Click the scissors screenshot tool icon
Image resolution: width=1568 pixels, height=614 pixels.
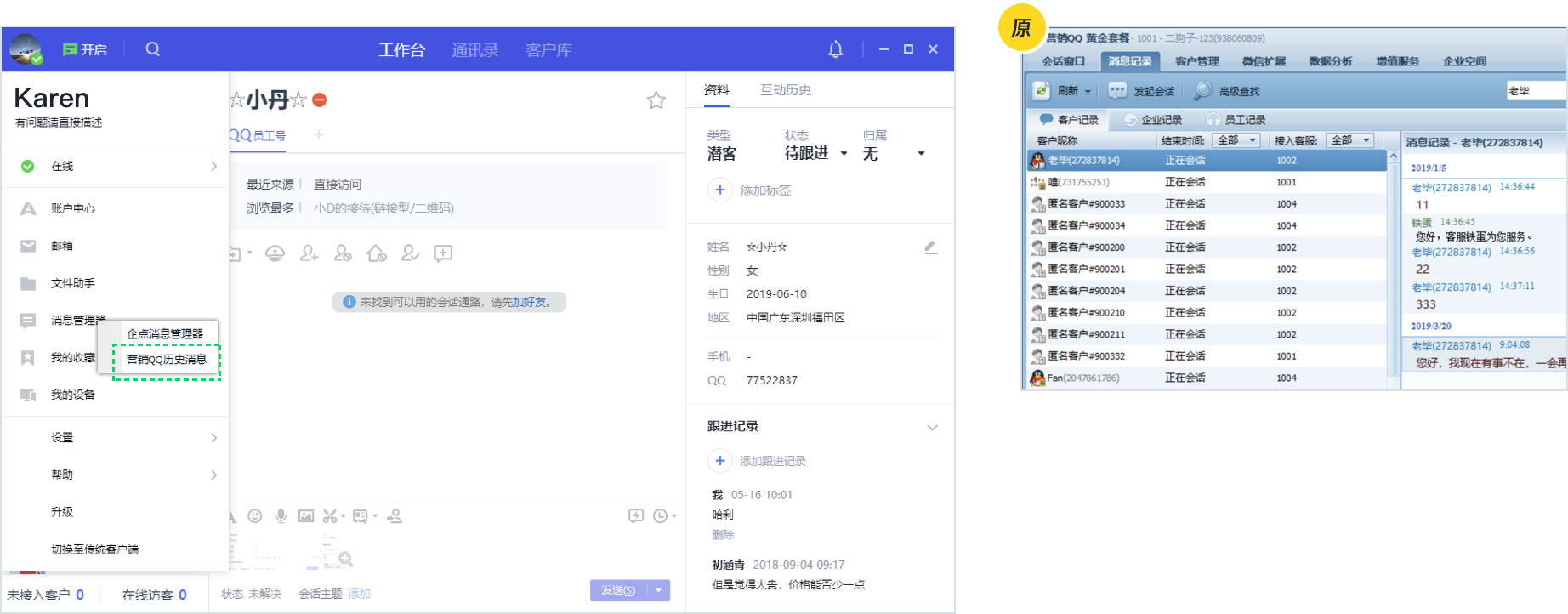click(x=330, y=516)
